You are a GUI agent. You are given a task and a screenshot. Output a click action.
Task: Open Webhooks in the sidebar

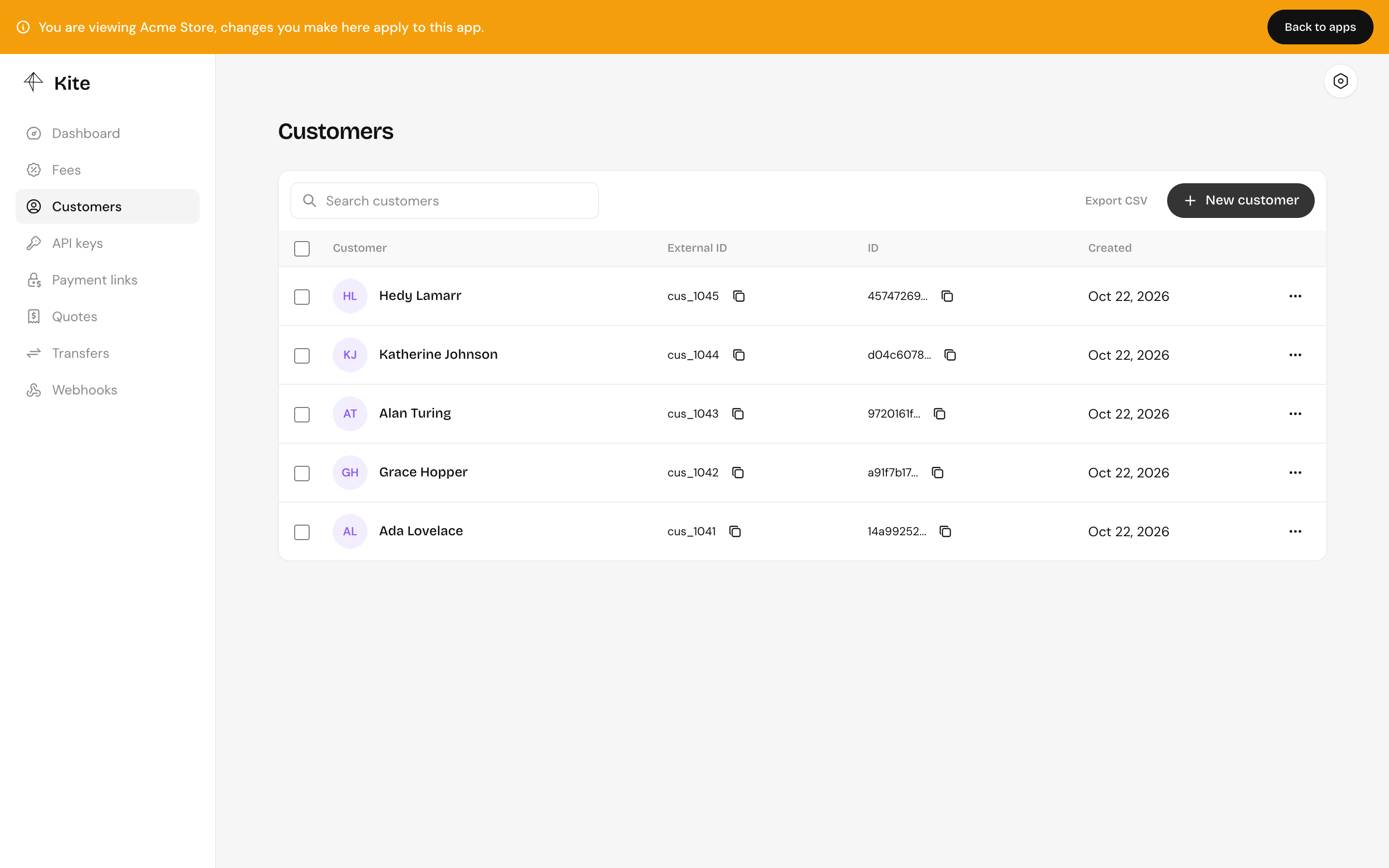108,390
